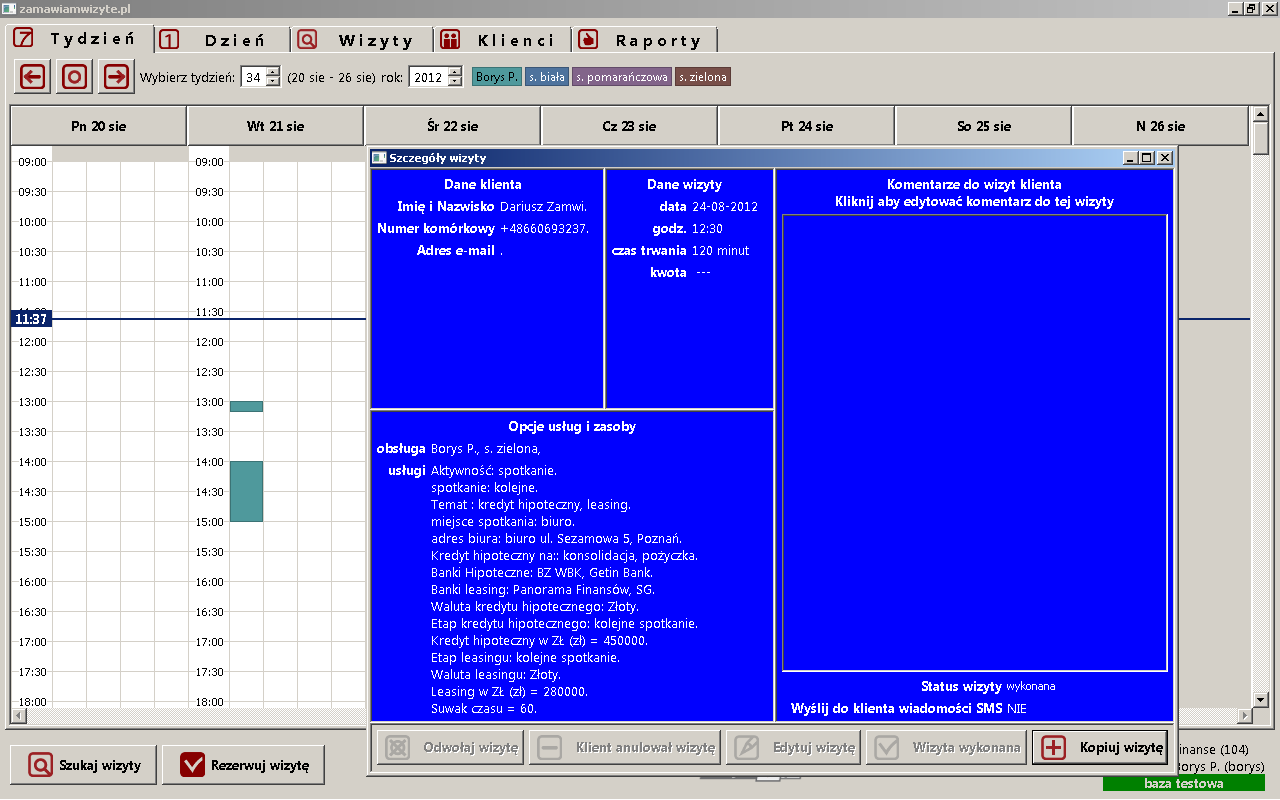This screenshot has width=1280, height=800.
Task: Click the year field showing 2012
Action: (x=428, y=77)
